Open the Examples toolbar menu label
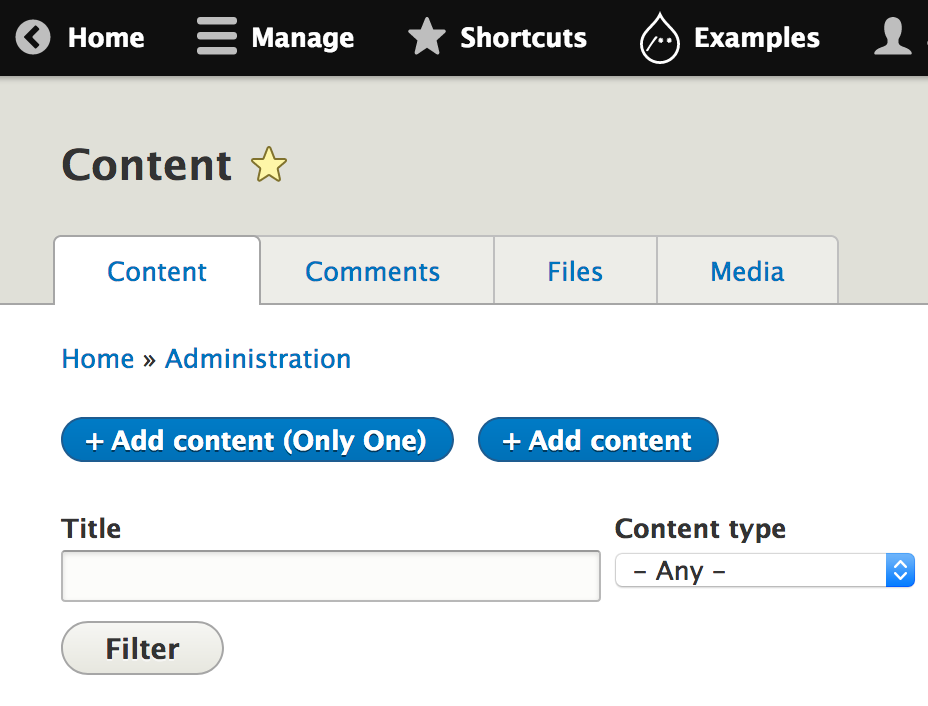This screenshot has width=928, height=706. coord(756,38)
